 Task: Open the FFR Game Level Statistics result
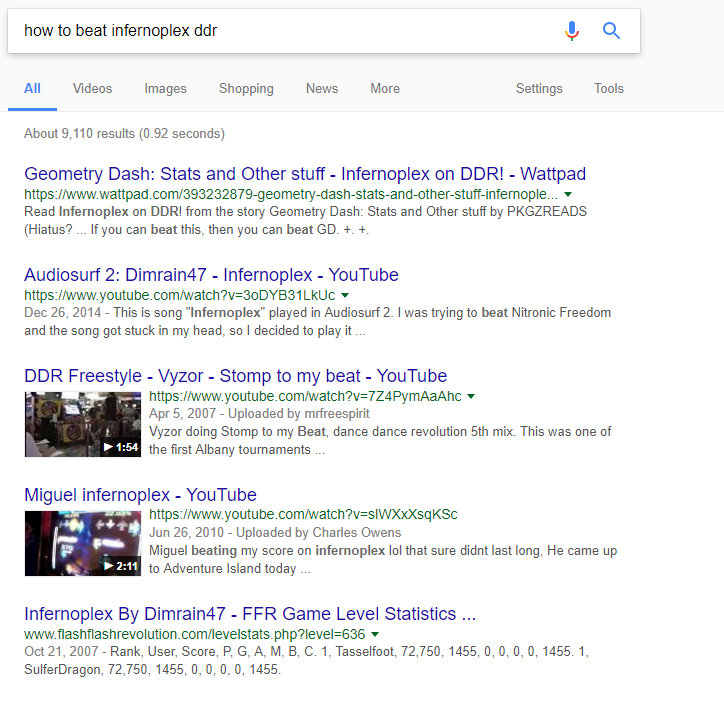pyautogui.click(x=250, y=614)
